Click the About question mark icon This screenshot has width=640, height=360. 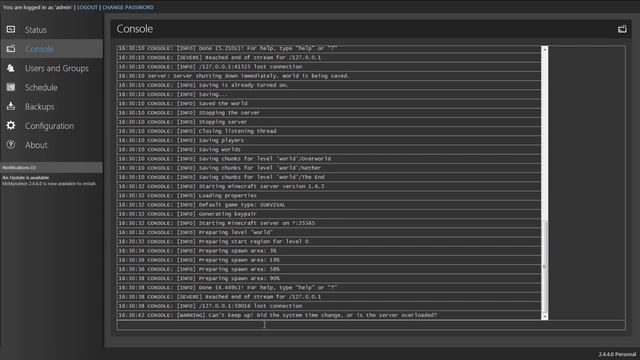click(x=11, y=144)
